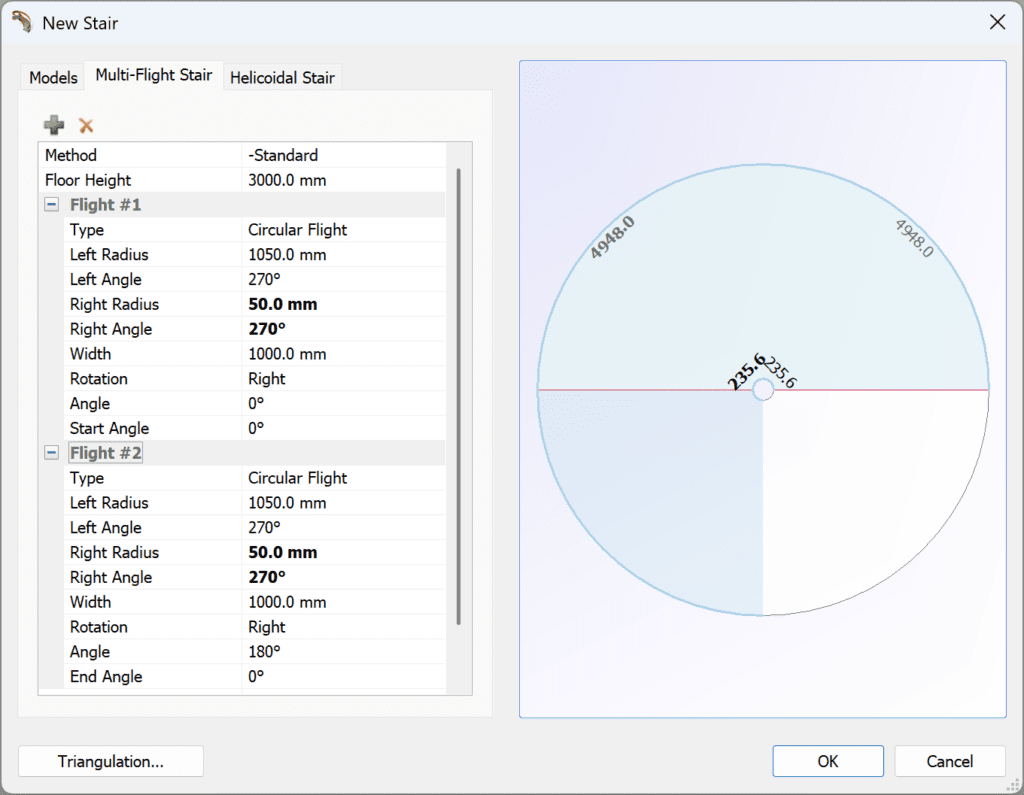The image size is (1024, 795).
Task: Open the Method -Standard value field
Action: pos(344,155)
